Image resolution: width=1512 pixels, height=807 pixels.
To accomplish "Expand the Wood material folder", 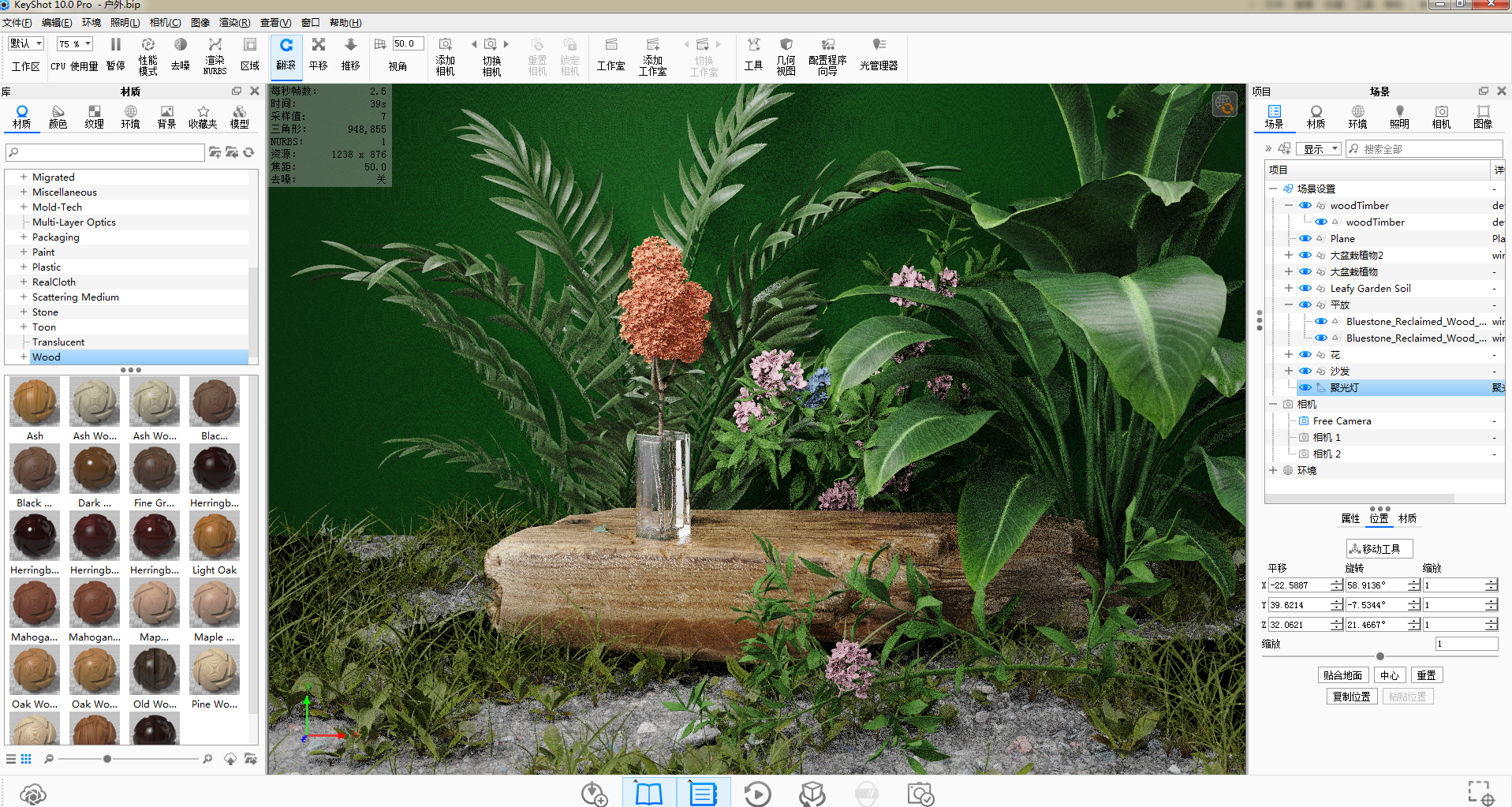I will 24,357.
